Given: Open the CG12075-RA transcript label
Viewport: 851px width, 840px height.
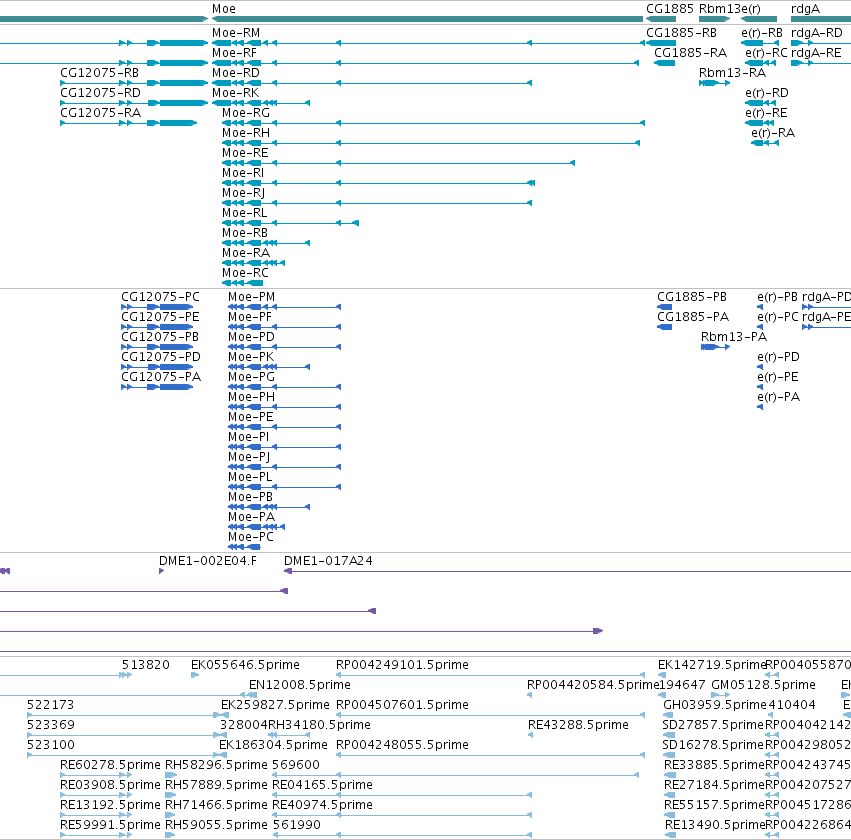Looking at the screenshot, I should (100, 113).
